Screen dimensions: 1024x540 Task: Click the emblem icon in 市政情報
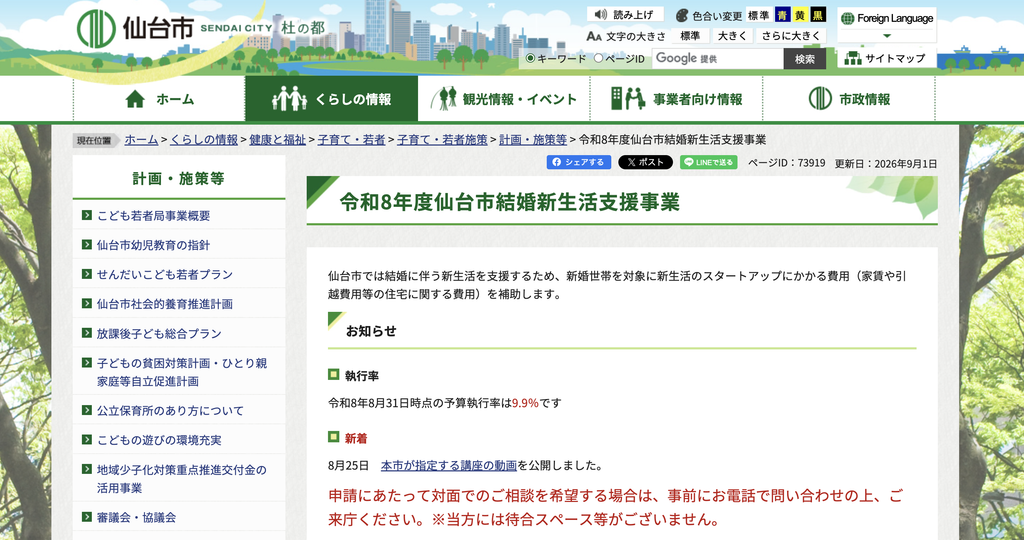click(x=820, y=99)
